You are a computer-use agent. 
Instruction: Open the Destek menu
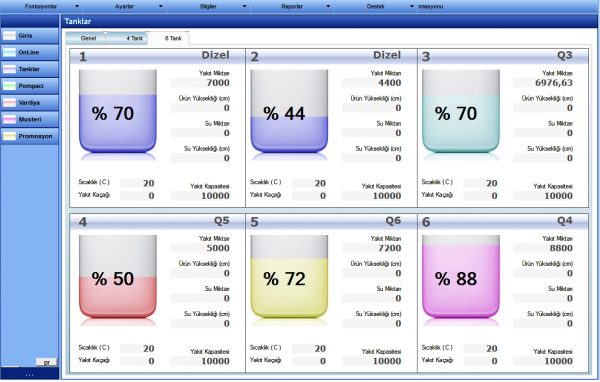point(376,7)
